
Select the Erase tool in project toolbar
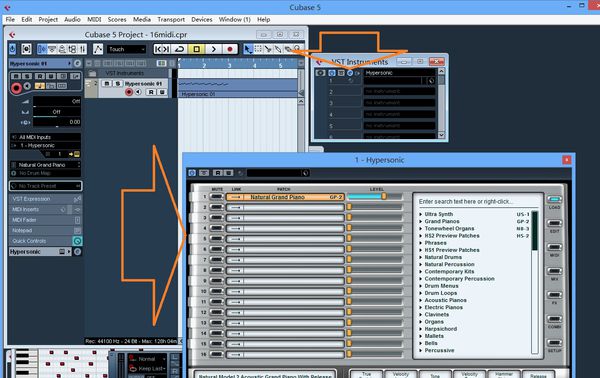tap(287, 49)
